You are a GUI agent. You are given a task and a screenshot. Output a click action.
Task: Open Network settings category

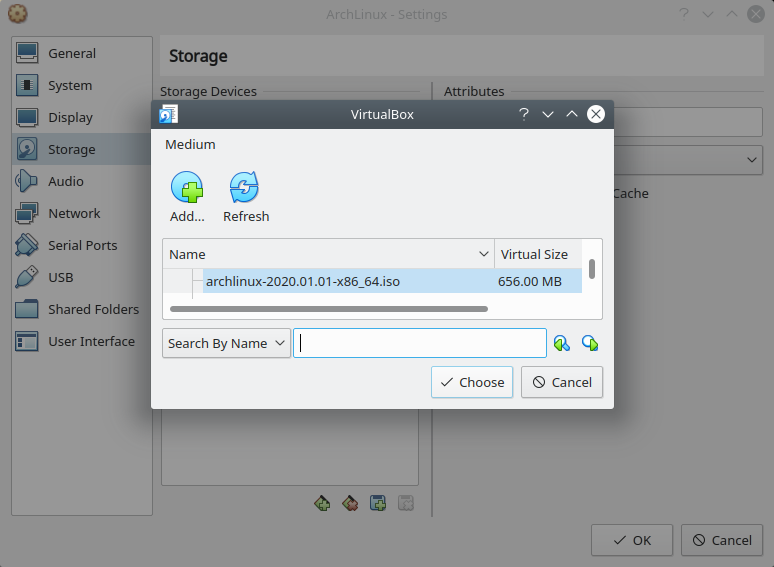[82, 213]
